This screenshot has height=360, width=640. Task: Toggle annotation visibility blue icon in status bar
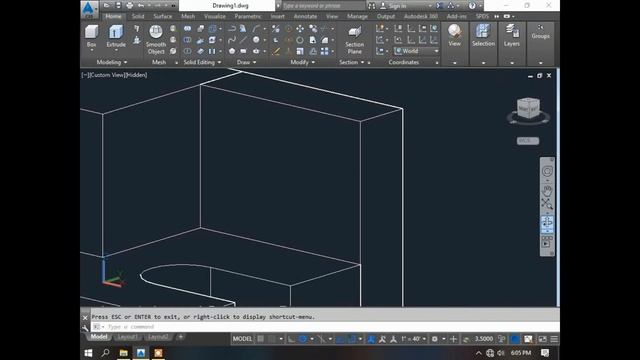(x=371, y=339)
